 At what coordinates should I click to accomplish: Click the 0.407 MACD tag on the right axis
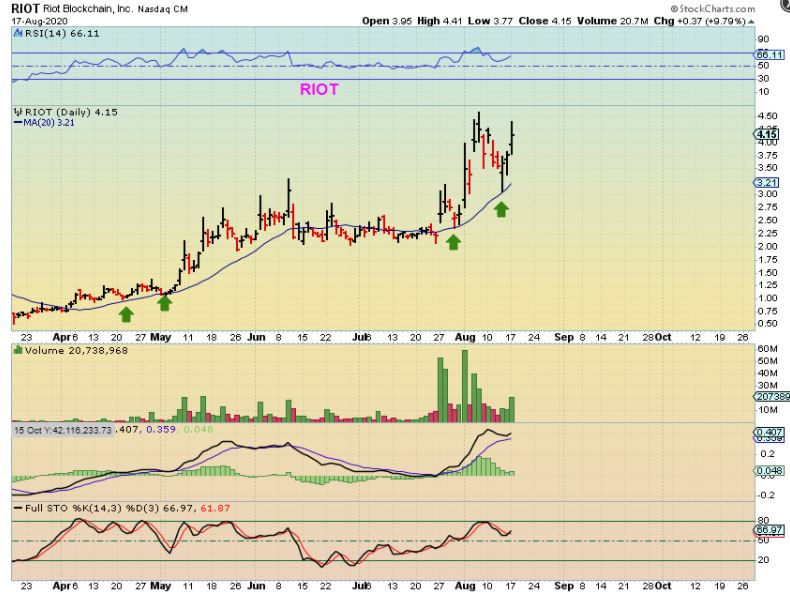coord(769,432)
